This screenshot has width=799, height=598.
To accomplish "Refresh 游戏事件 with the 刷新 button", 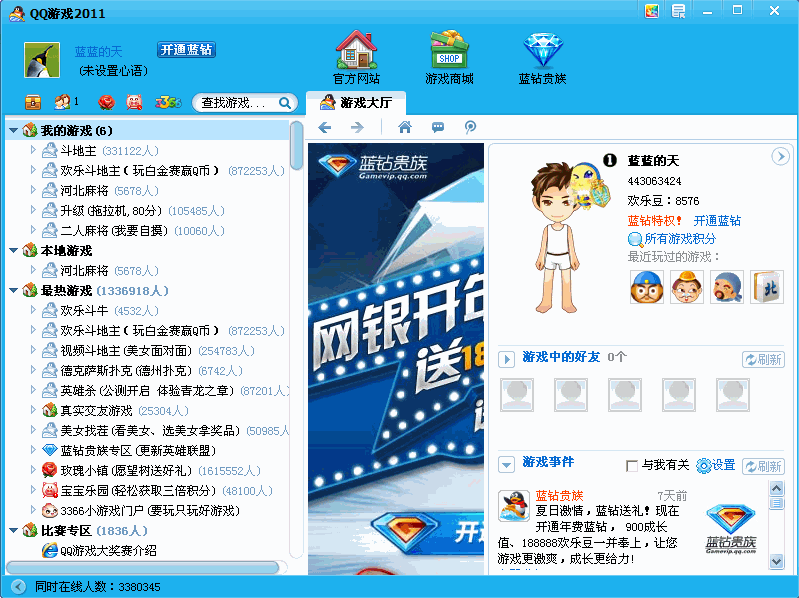I will [763, 466].
